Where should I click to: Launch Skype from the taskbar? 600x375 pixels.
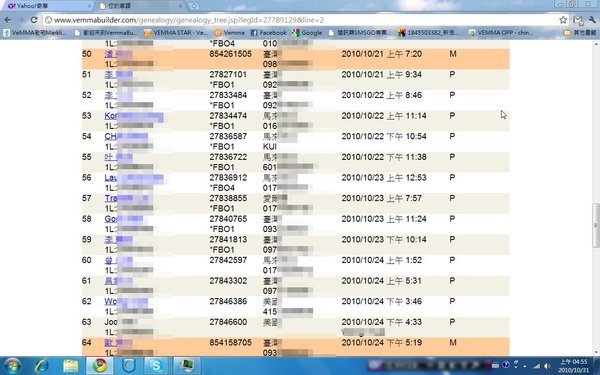pos(156,366)
